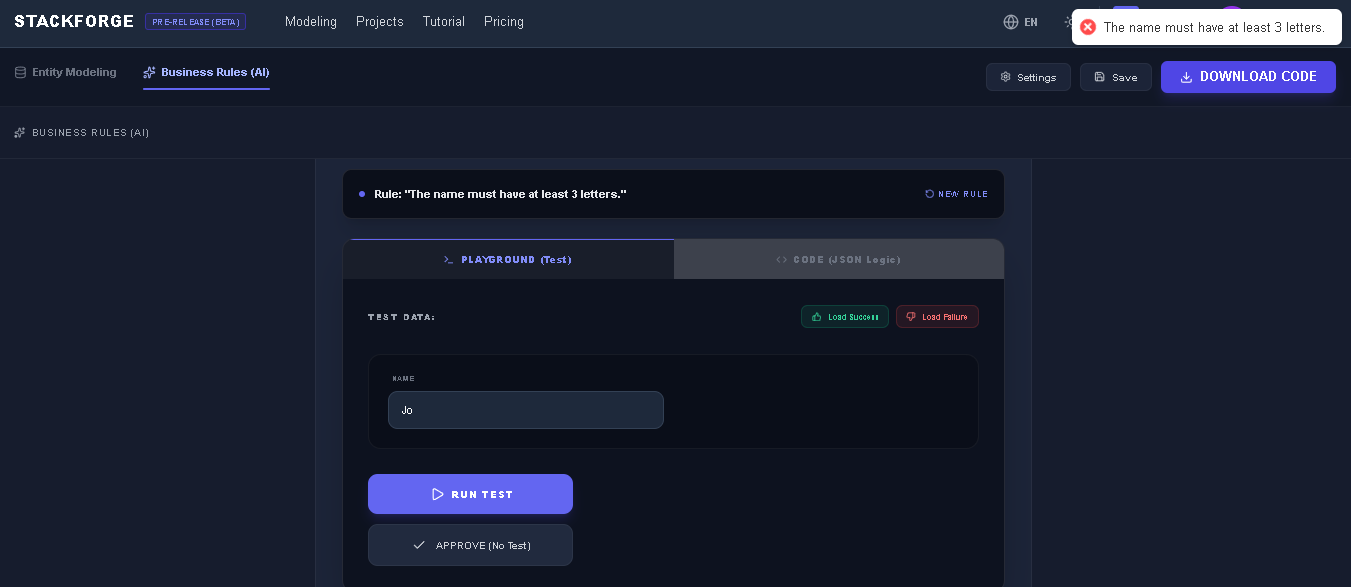Click the sparkle icon beside Business Rules (AI) heading
Viewport: 1351px width, 587px height.
(20, 133)
